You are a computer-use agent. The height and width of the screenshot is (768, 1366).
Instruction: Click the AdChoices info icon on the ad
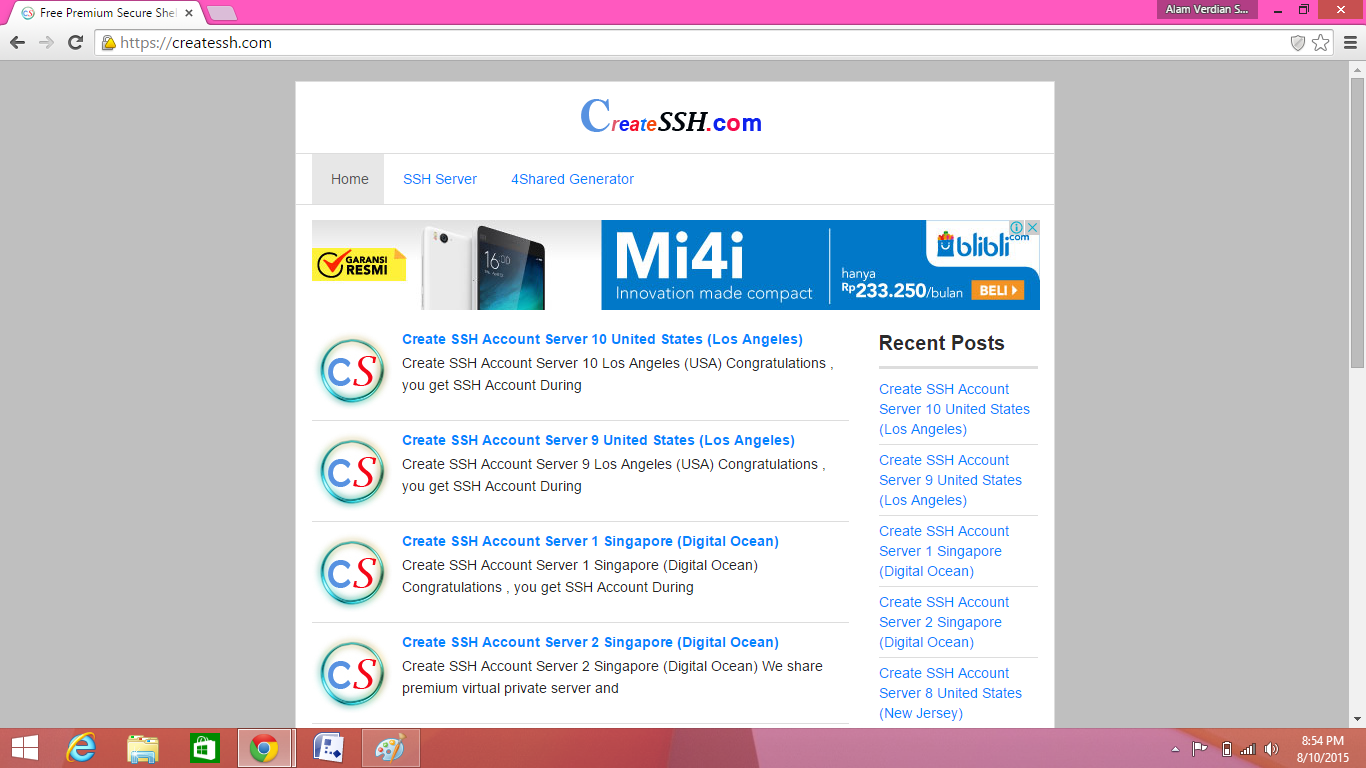[1016, 228]
